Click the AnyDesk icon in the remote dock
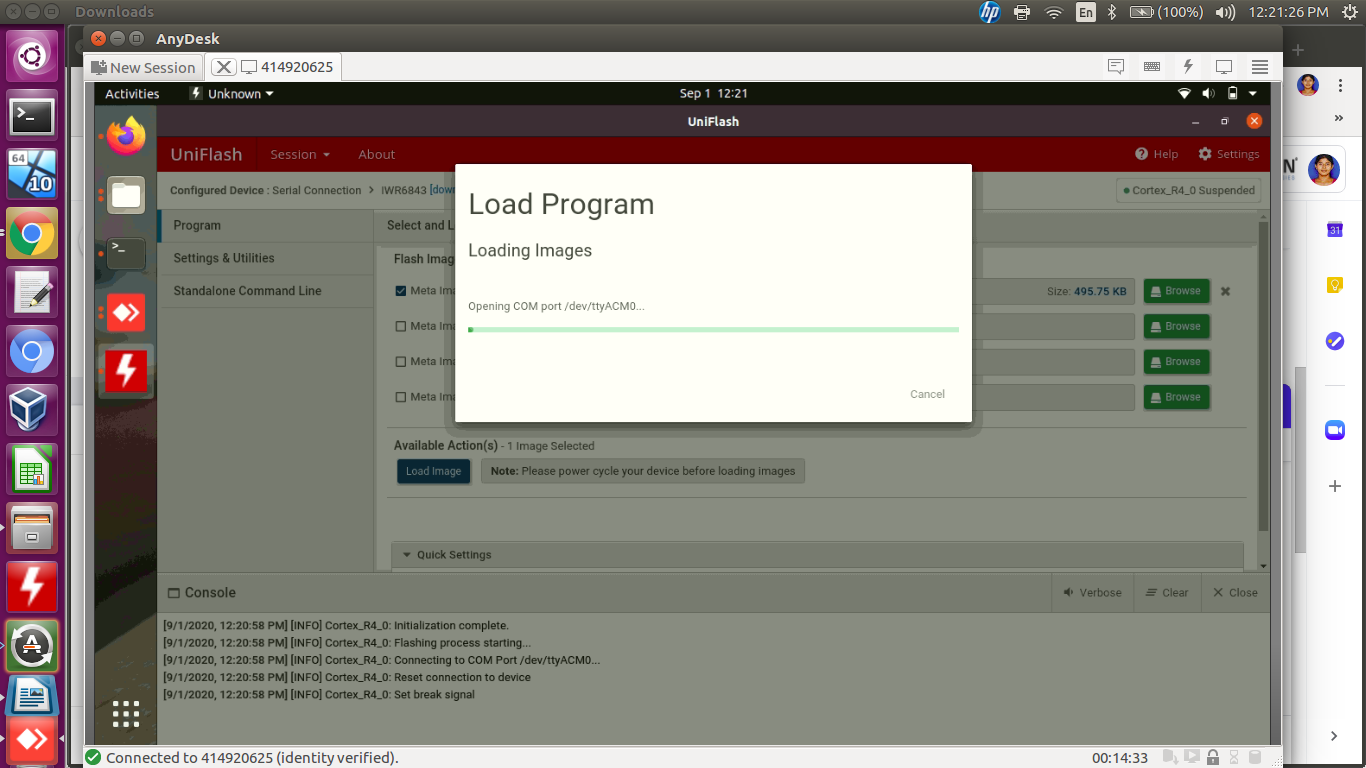Screen dimensions: 1366x768 click(x=126, y=313)
